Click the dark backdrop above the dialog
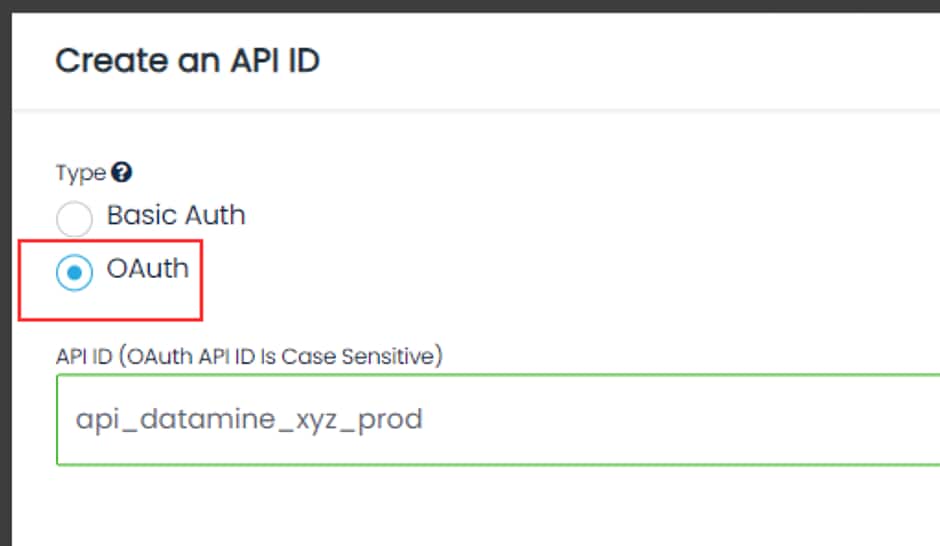This screenshot has height=546, width=940. tap(470, 6)
